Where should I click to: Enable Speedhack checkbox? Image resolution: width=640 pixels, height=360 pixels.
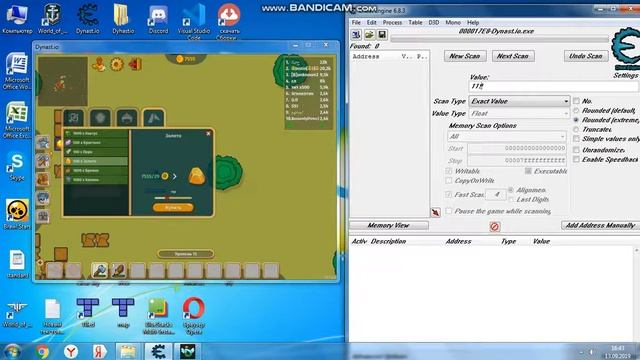coord(576,159)
